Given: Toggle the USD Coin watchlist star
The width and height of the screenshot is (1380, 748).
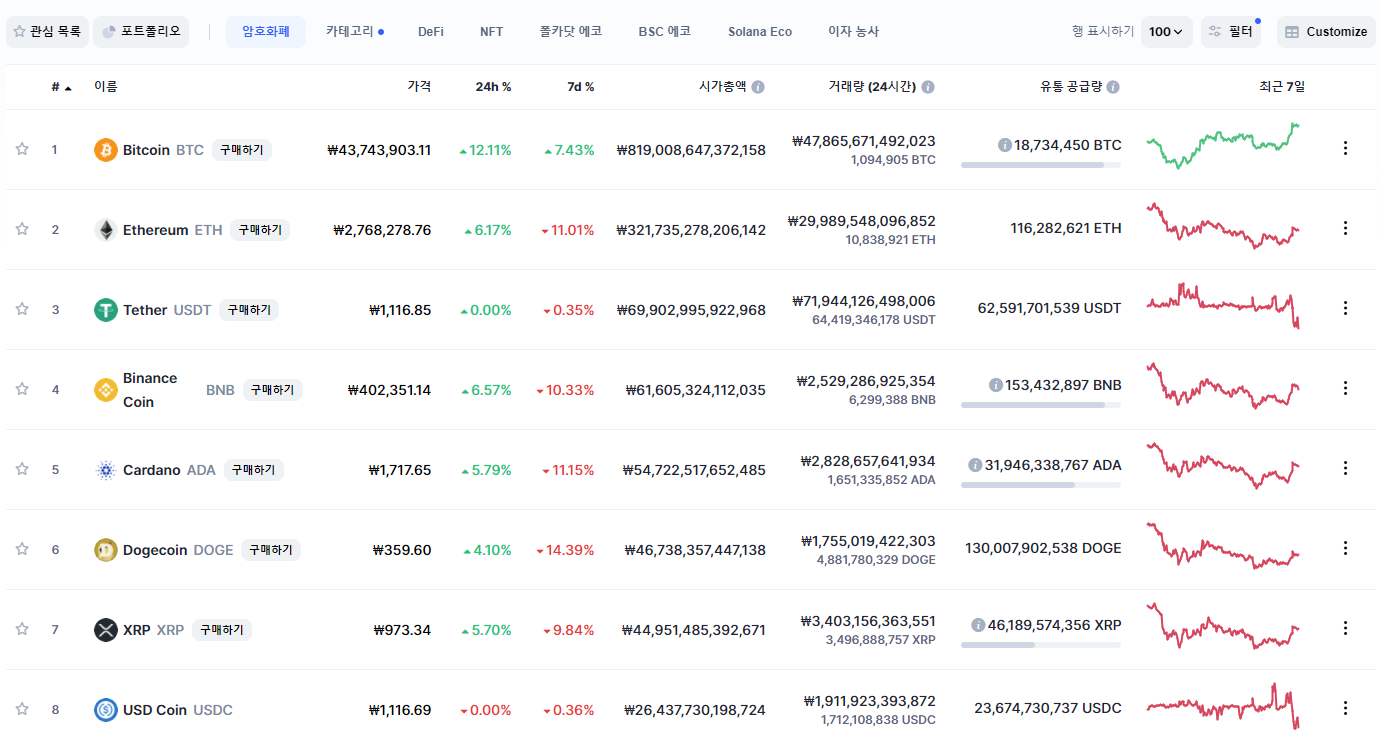Looking at the screenshot, I should click(x=22, y=709).
